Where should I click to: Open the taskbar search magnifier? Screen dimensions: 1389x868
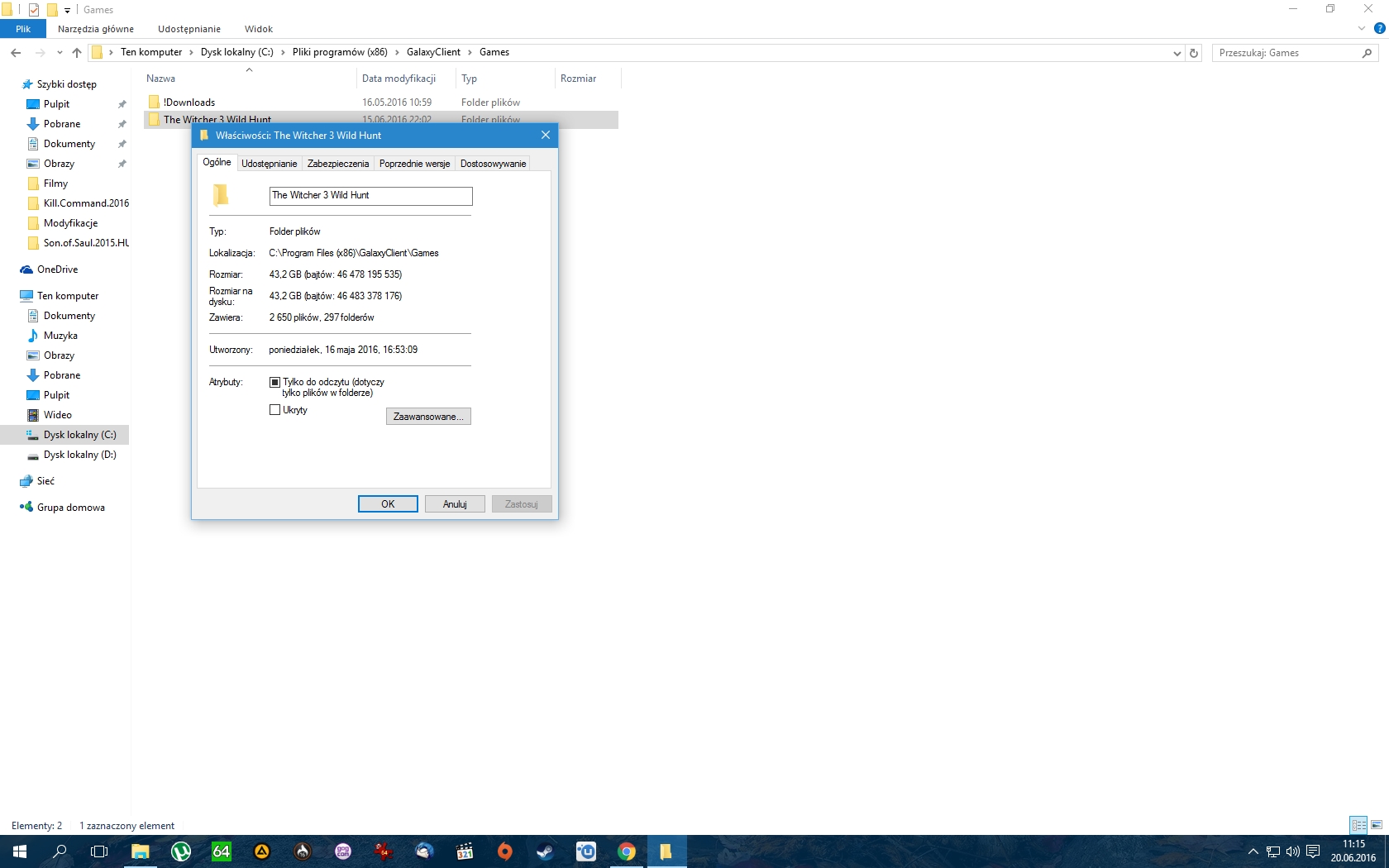click(x=60, y=851)
